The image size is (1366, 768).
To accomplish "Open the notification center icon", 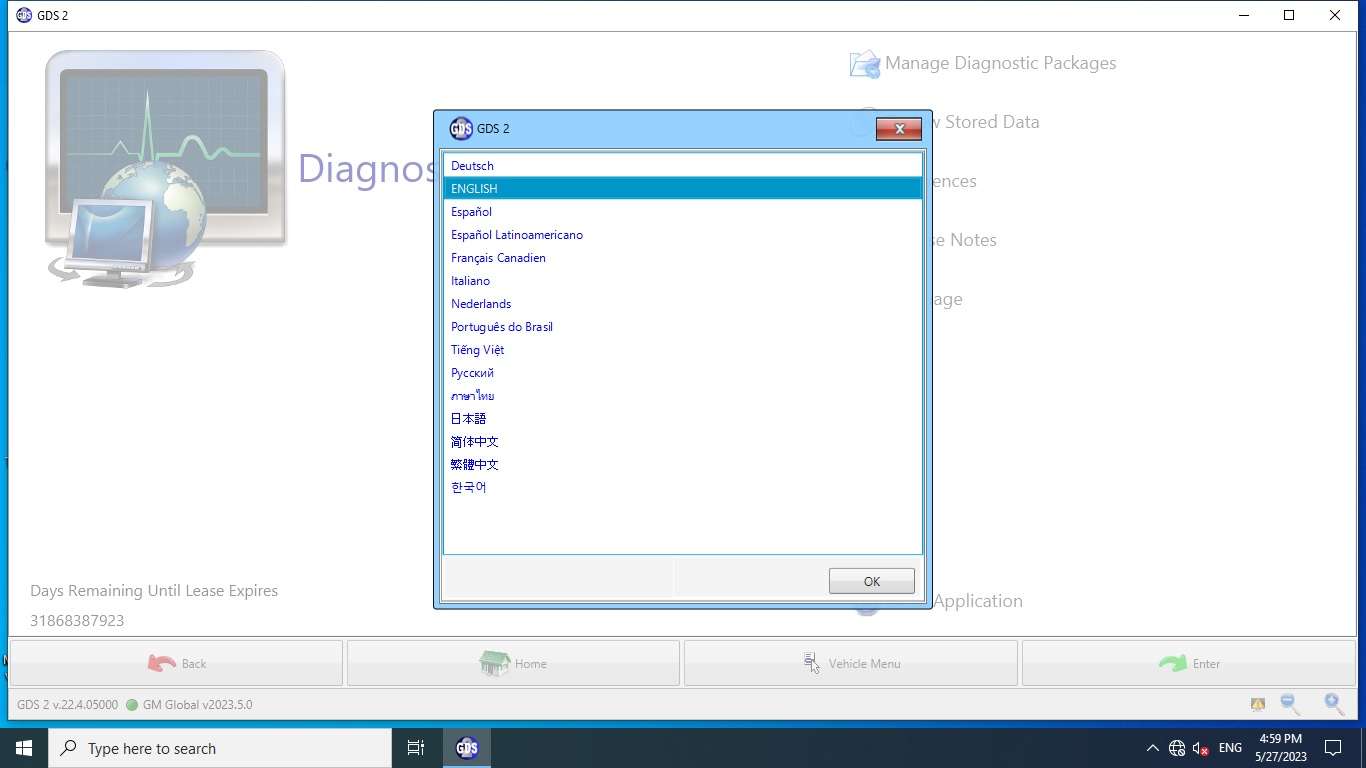I will point(1332,748).
